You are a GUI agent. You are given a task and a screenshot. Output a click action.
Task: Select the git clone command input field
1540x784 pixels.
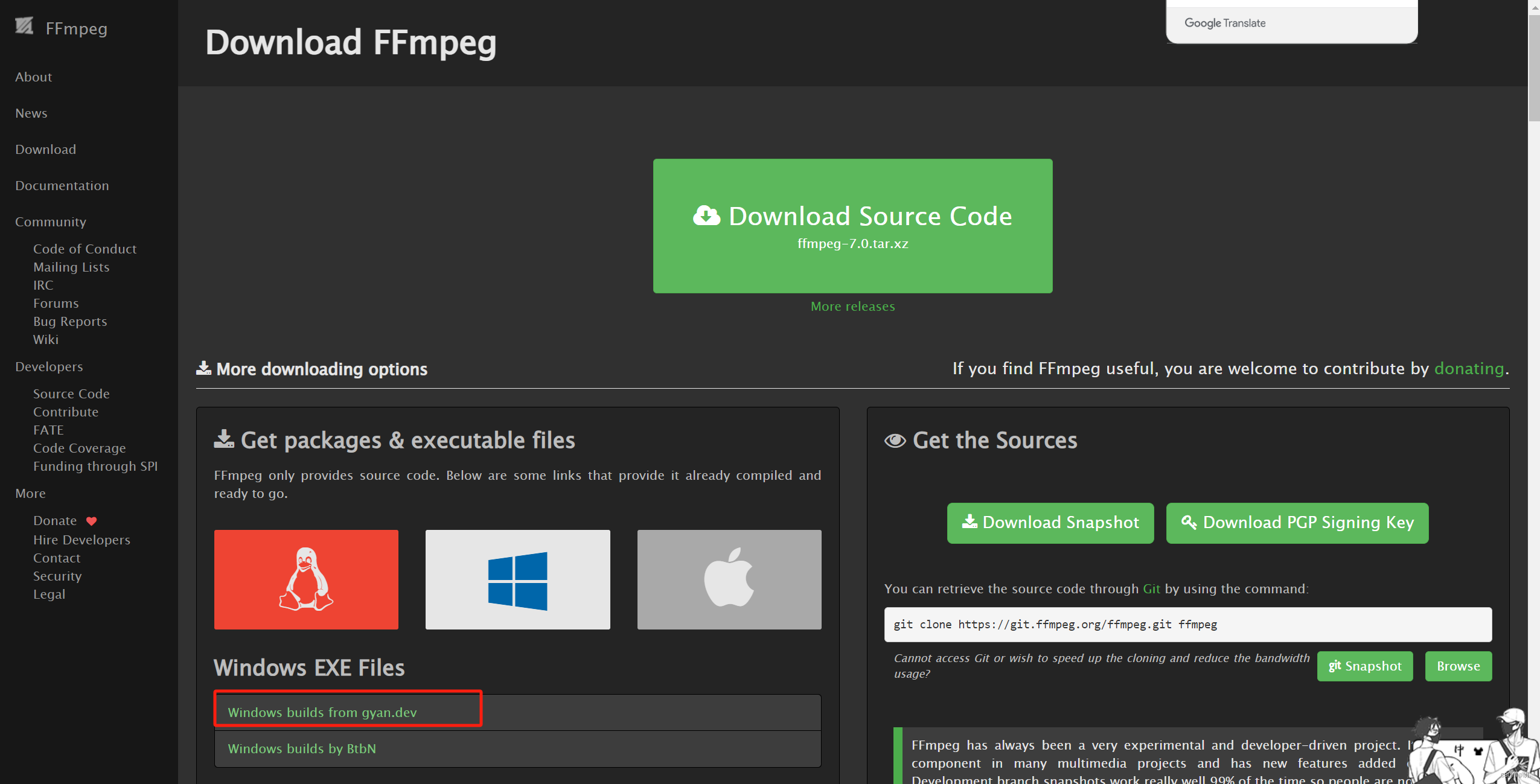coord(1189,624)
